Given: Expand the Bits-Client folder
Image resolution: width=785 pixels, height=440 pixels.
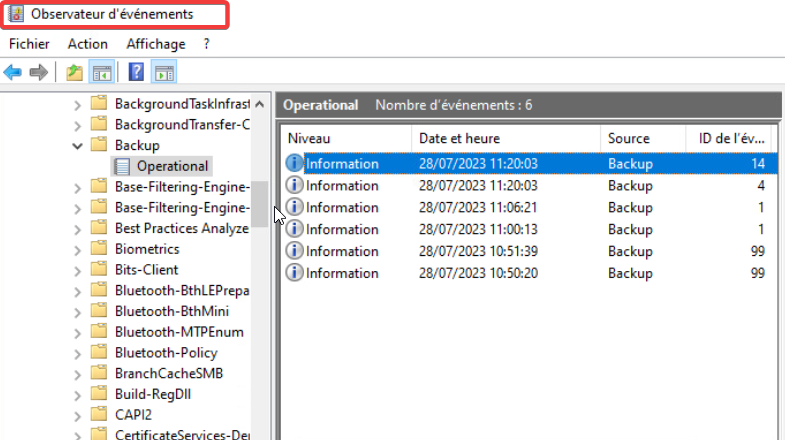Looking at the screenshot, I should (x=78, y=270).
